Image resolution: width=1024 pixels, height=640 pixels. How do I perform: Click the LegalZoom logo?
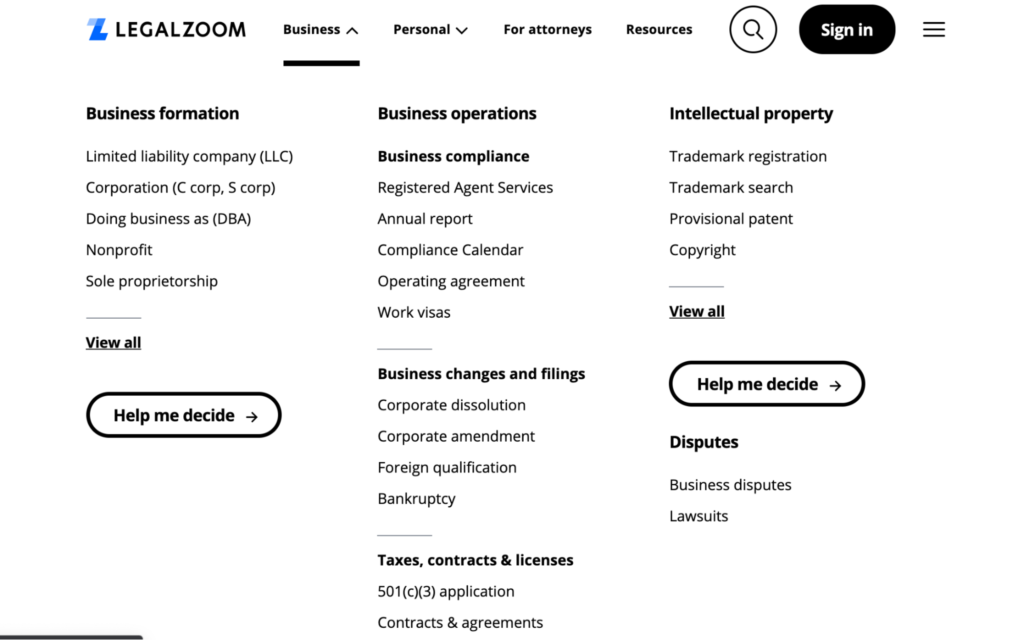(x=166, y=29)
